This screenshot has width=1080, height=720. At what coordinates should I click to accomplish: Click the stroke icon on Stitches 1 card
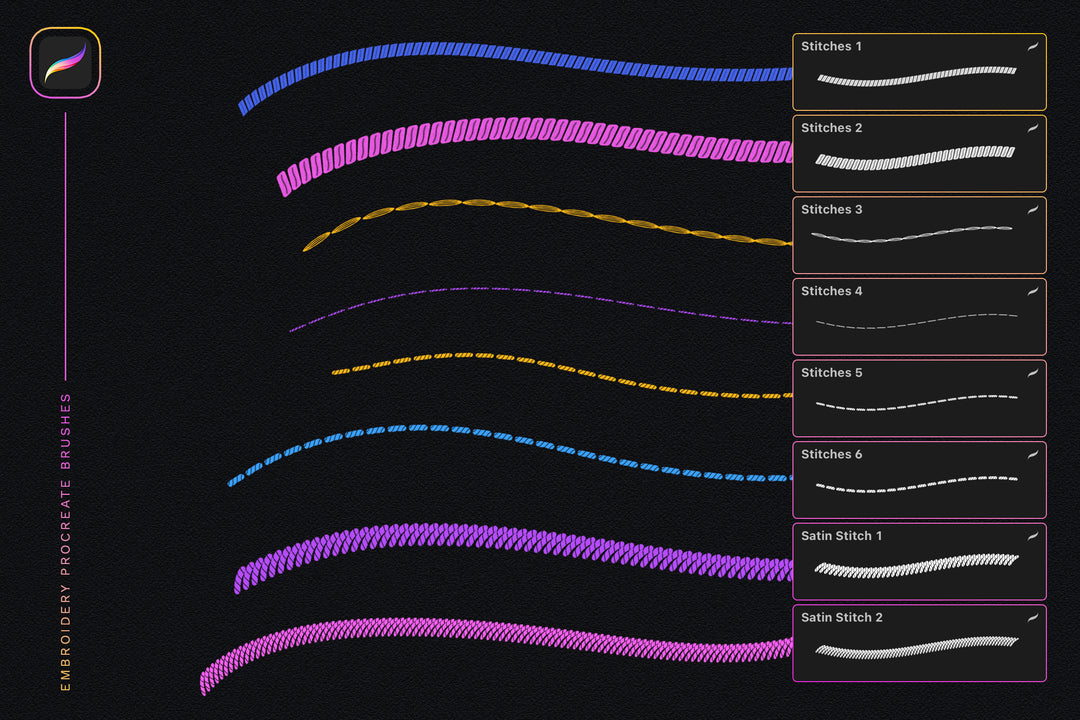click(1032, 47)
